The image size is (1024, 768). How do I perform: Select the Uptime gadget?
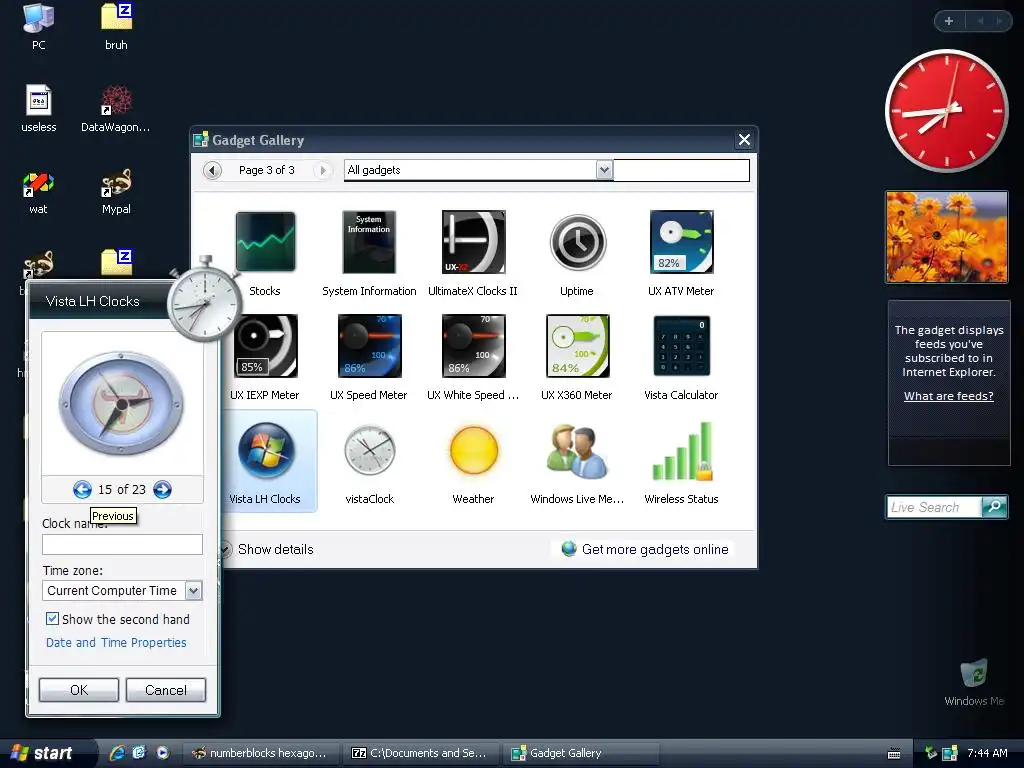click(577, 253)
